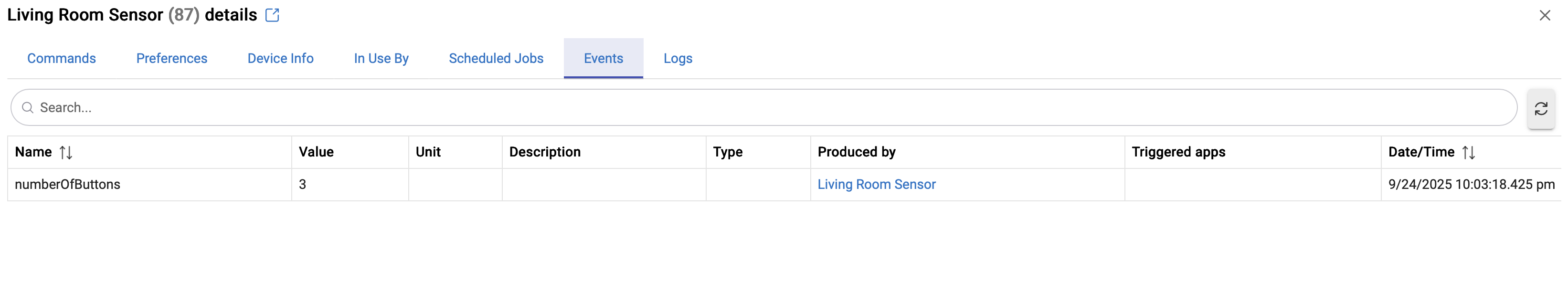Focus the events Search field
The width and height of the screenshot is (1568, 291).
click(x=761, y=108)
